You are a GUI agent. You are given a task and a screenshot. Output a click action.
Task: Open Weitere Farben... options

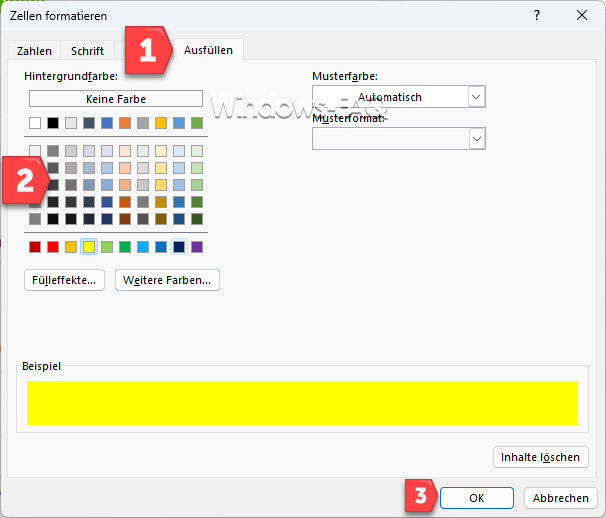pyautogui.click(x=167, y=280)
